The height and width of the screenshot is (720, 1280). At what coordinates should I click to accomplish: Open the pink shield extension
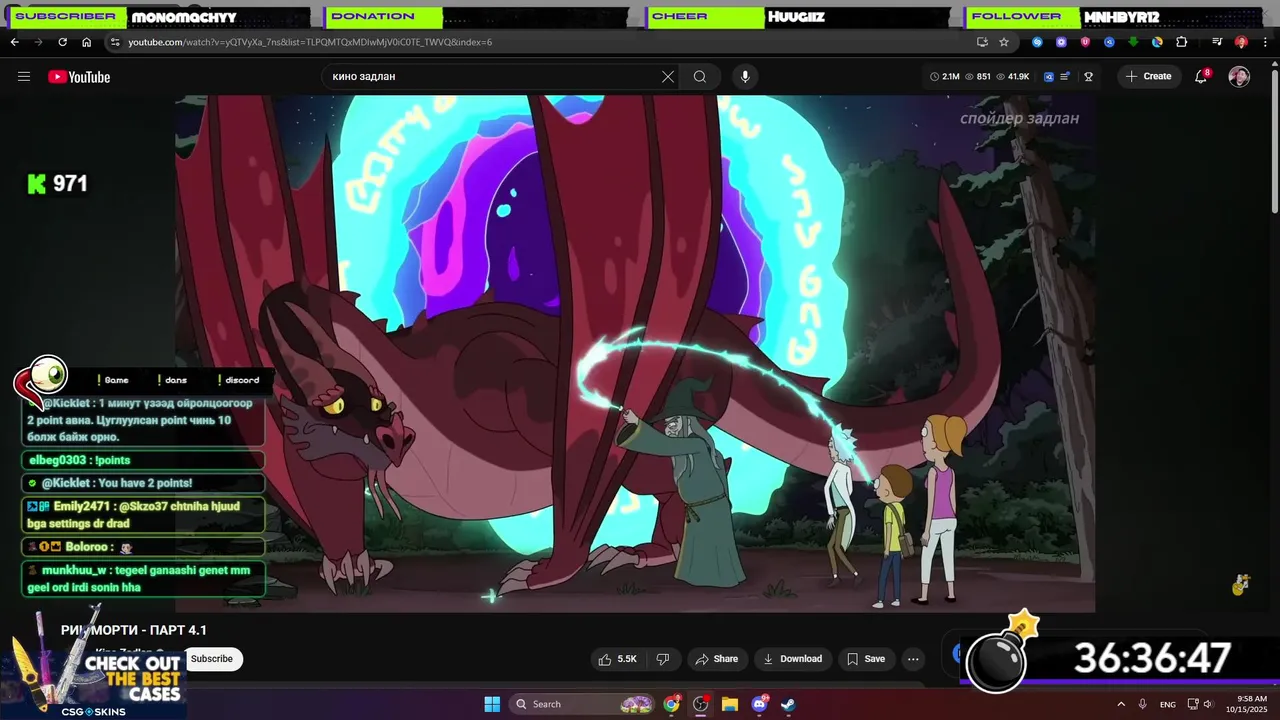coord(1085,42)
